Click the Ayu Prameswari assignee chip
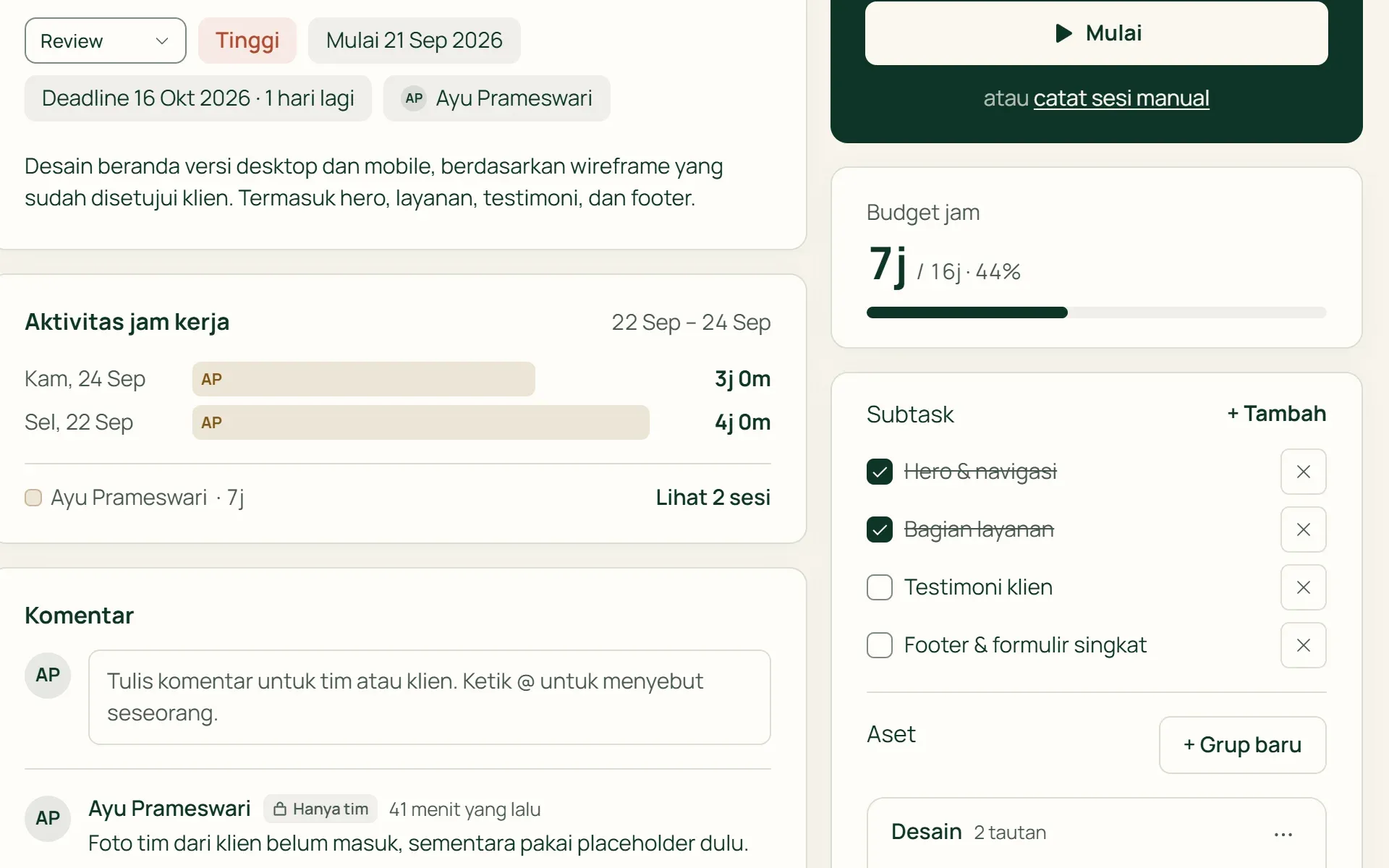This screenshot has width=1389, height=868. tap(497, 98)
